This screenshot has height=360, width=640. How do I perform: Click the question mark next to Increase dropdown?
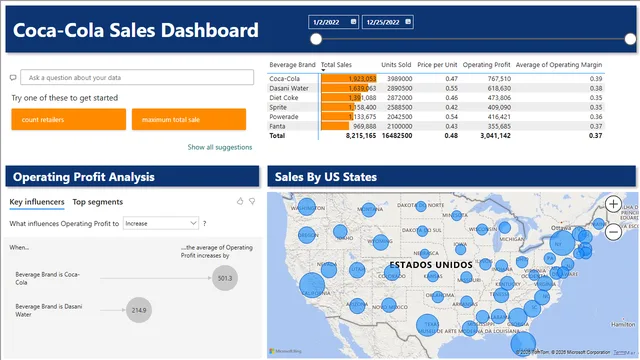pos(204,224)
